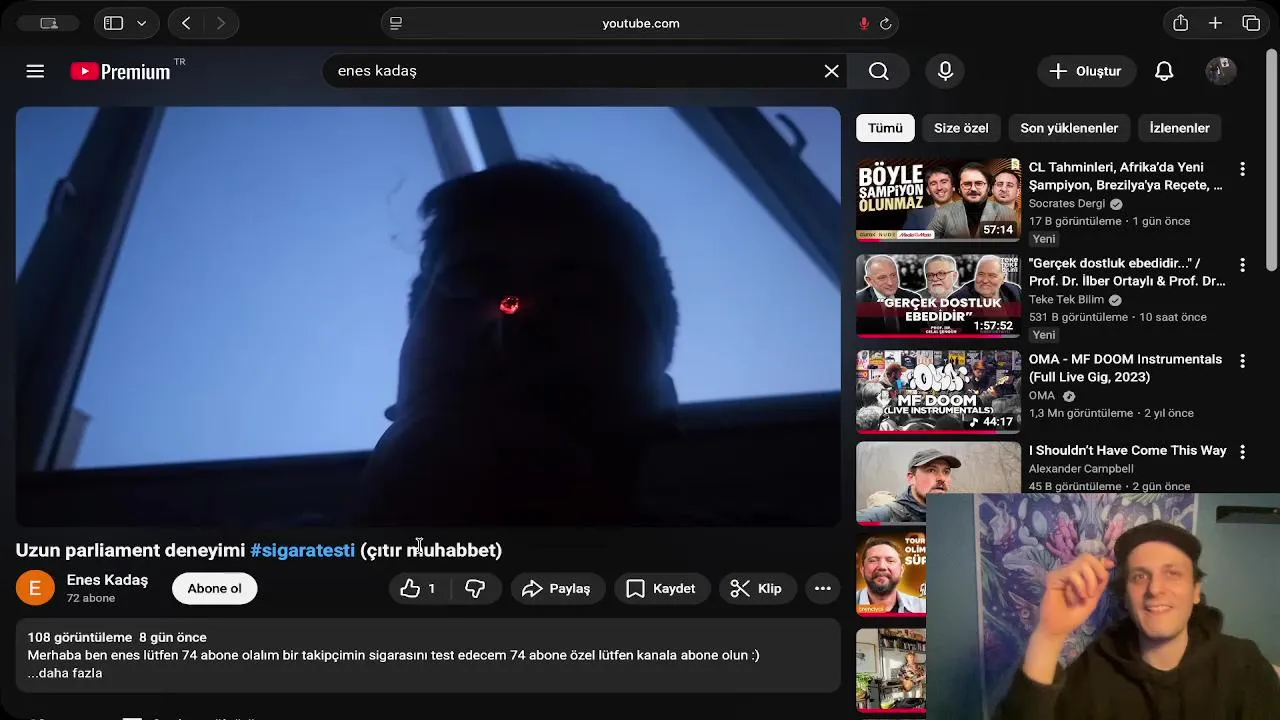Open the Socrates Dergi video thumbnail
Screen dimensions: 1280x720
938,199
